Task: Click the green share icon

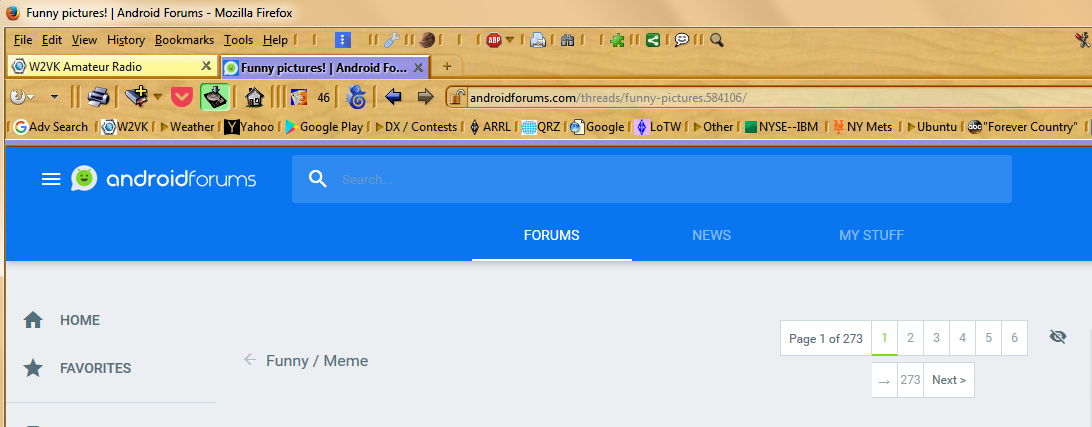Action: (x=653, y=40)
